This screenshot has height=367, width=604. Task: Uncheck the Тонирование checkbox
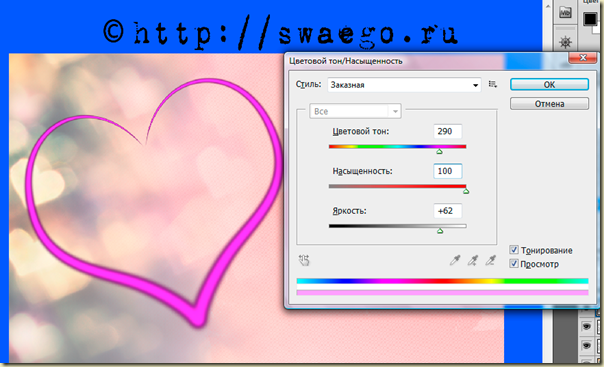(514, 250)
